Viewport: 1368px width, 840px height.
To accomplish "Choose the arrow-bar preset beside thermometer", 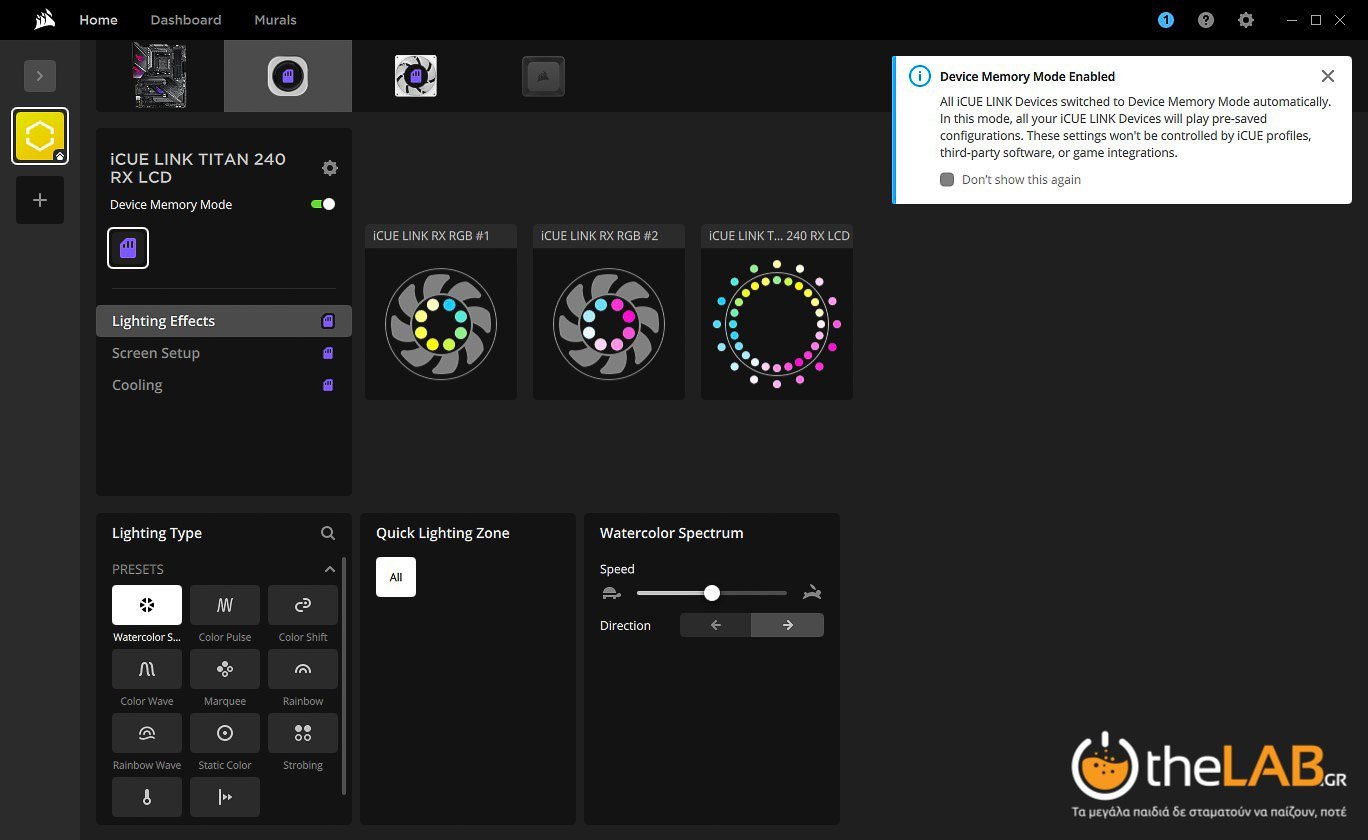I will (225, 797).
